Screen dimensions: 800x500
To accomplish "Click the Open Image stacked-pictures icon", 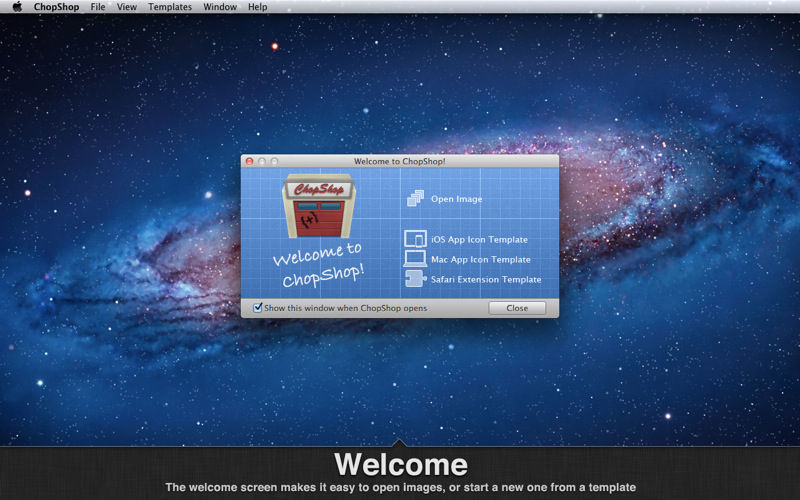I will tap(415, 198).
